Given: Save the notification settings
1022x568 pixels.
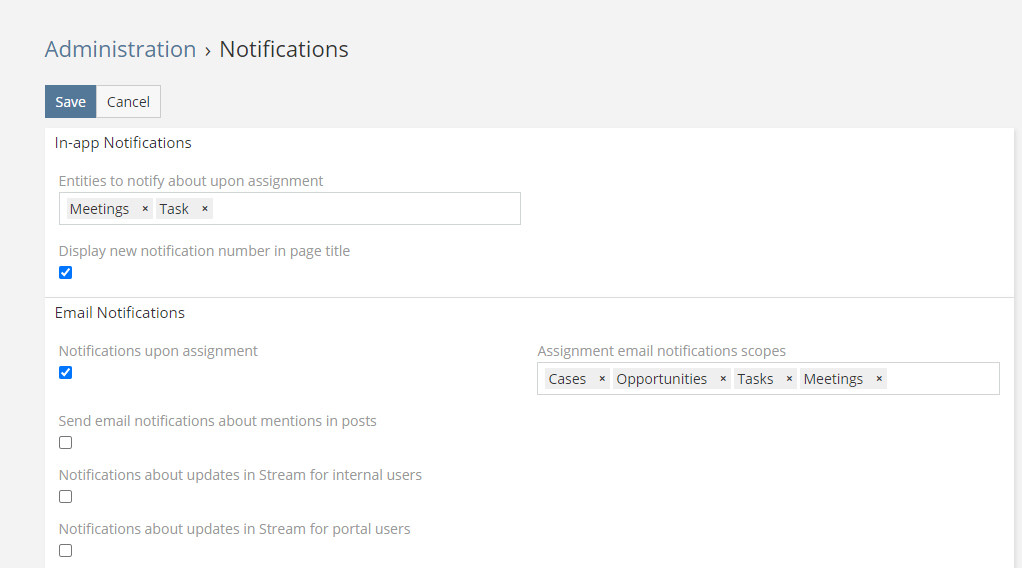Looking at the screenshot, I should pos(70,102).
